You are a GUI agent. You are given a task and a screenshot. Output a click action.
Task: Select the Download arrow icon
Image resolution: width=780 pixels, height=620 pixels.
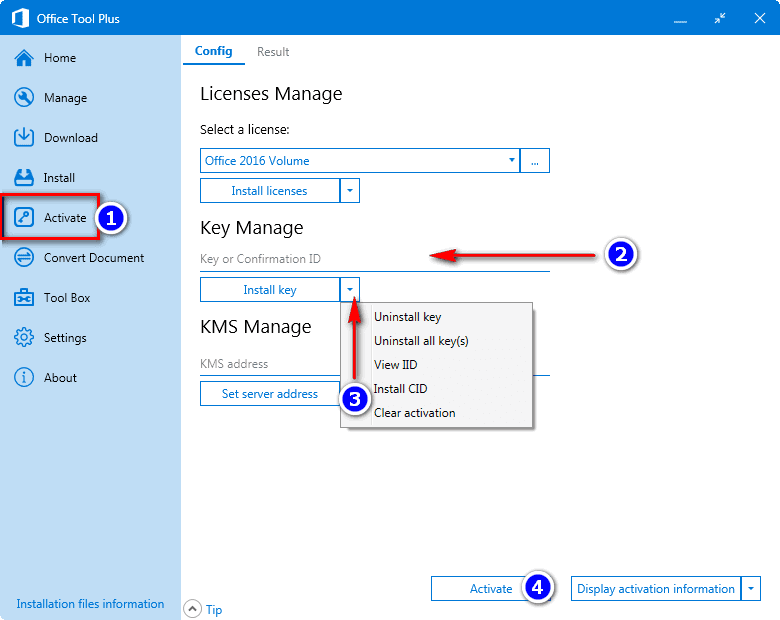24,137
